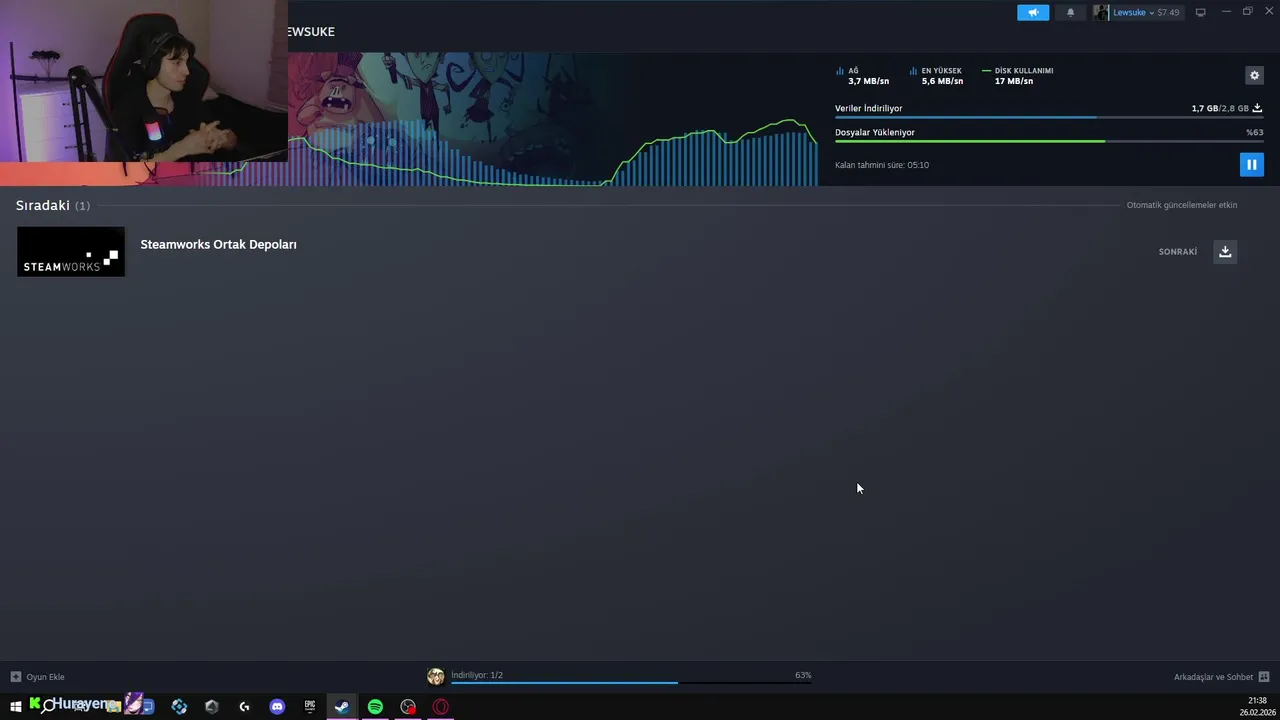Click the Kalan tahmini süre: 05:10 text
This screenshot has width=1280, height=720.
pyautogui.click(x=882, y=165)
